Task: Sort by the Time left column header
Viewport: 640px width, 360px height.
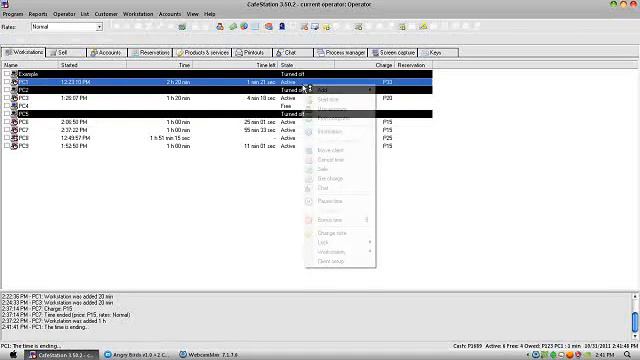Action: (235, 65)
